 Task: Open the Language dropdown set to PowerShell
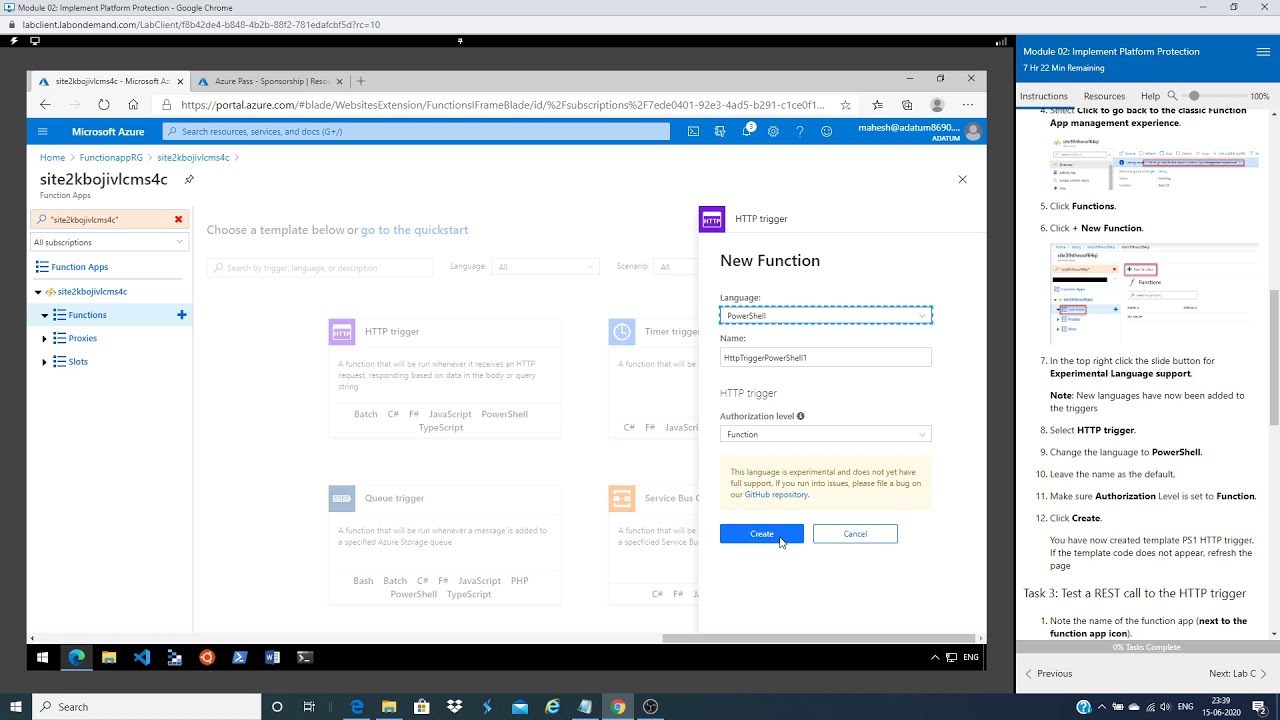(826, 316)
